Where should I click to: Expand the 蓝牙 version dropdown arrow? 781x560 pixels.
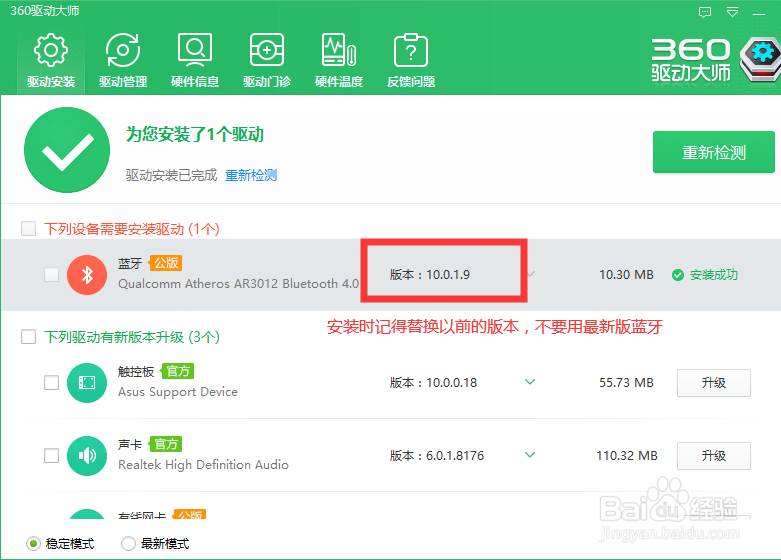[531, 274]
